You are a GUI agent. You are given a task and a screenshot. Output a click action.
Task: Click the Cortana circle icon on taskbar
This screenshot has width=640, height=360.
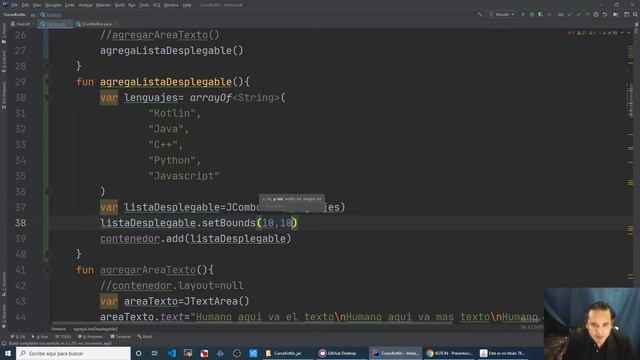point(138,353)
